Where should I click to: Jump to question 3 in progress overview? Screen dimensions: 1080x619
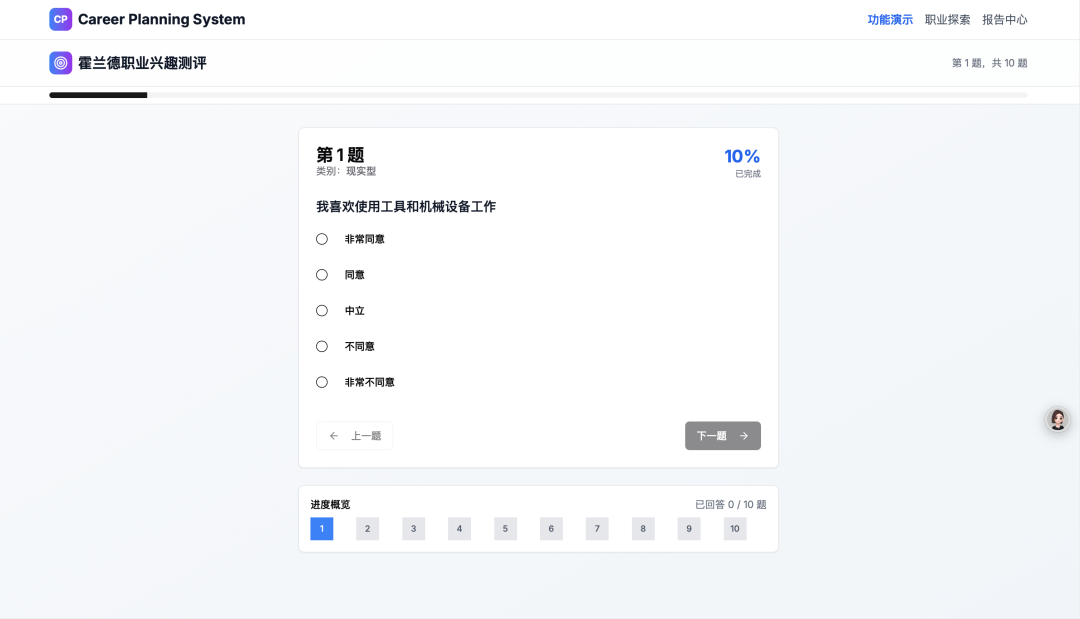(x=414, y=529)
